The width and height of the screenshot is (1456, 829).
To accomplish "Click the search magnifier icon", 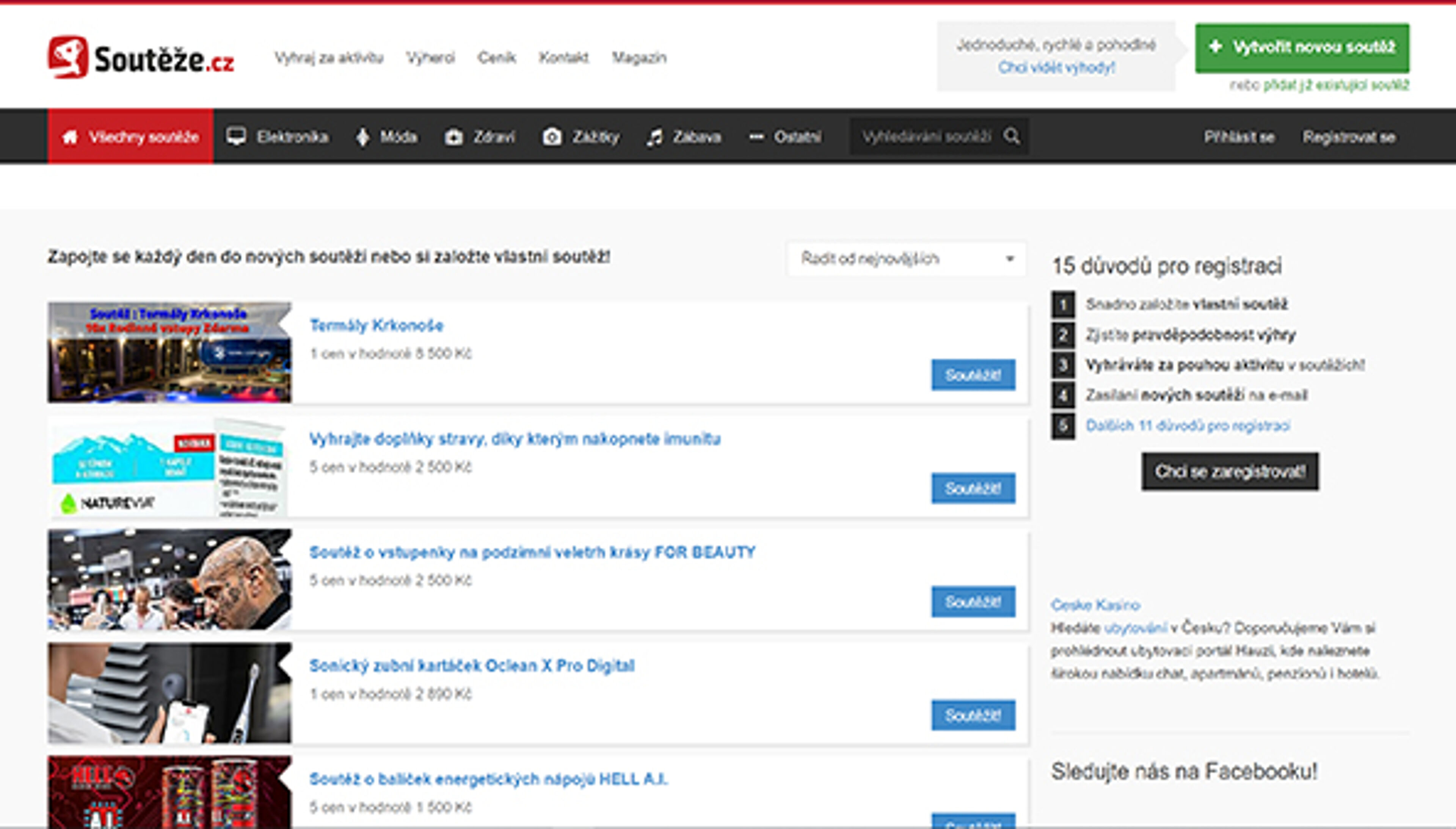I will (1012, 136).
